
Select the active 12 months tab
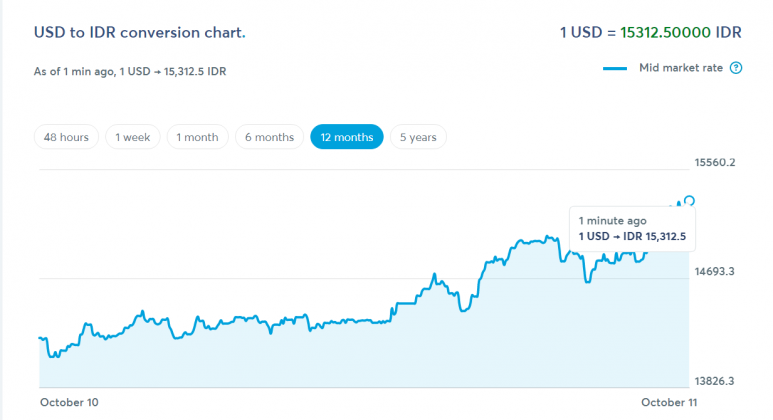[x=347, y=137]
